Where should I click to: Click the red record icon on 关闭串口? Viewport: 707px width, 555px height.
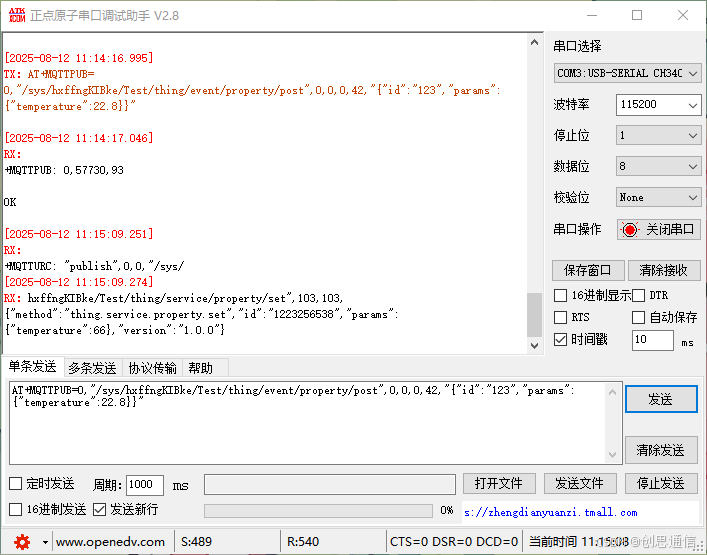pyautogui.click(x=629, y=229)
